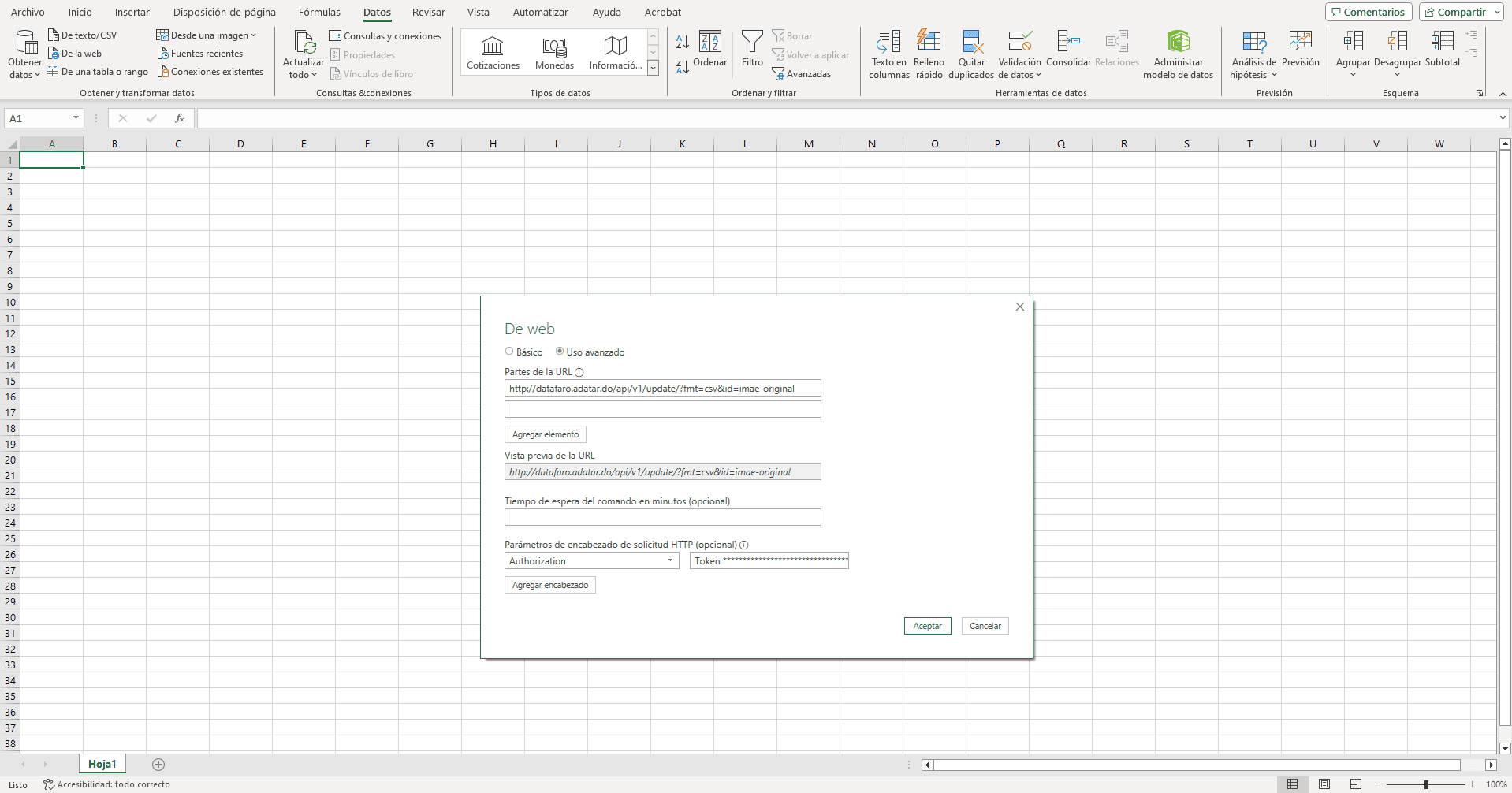Viewport: 1512px width, 793px height.
Task: Open Avanzadas filter options
Action: pos(802,74)
